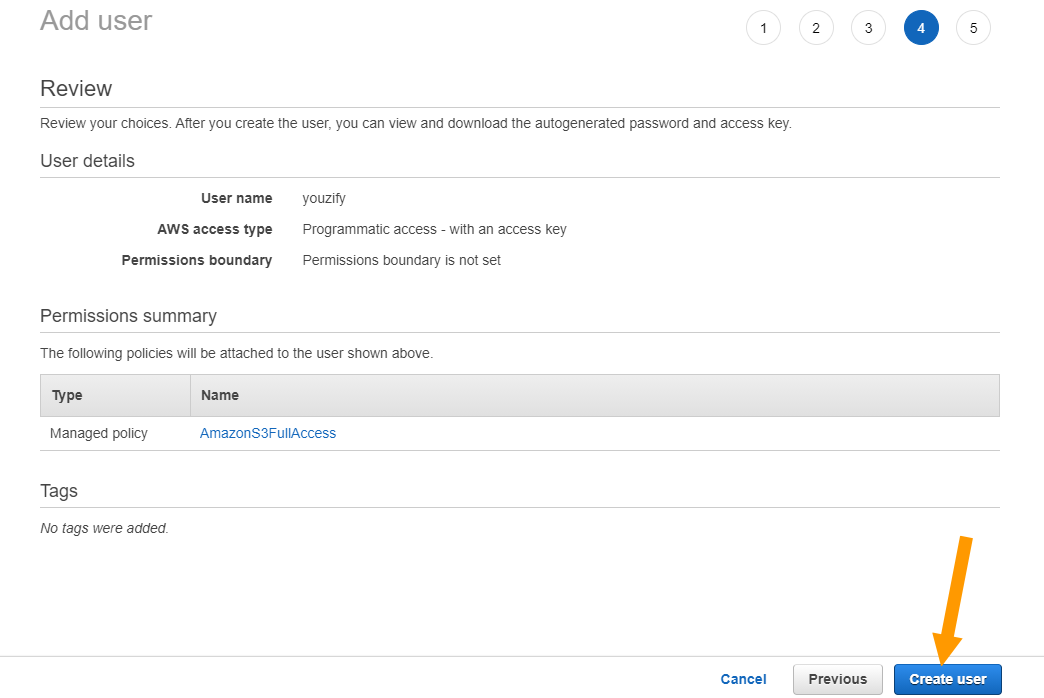The width and height of the screenshot is (1044, 698).
Task: Click the 'No tags were added.' text
Action: pos(105,528)
